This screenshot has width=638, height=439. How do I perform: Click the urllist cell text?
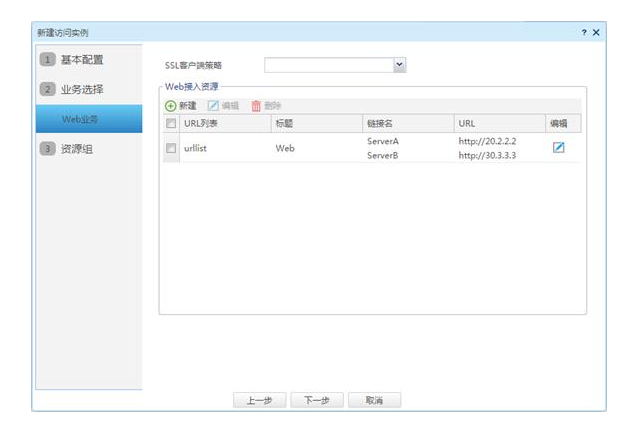[195, 149]
